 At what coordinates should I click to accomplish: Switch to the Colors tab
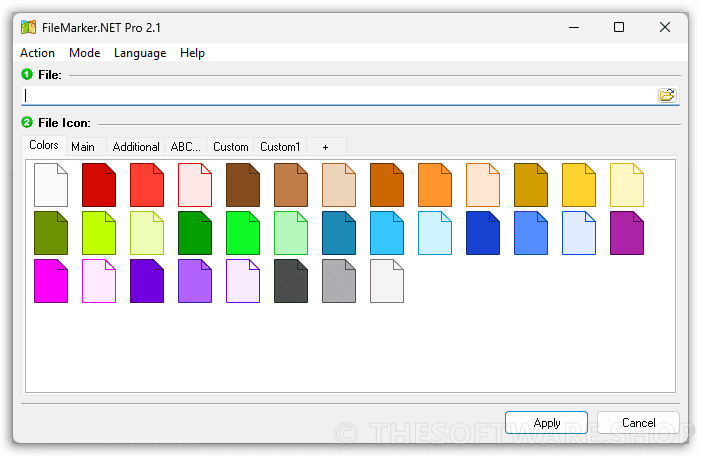click(44, 145)
